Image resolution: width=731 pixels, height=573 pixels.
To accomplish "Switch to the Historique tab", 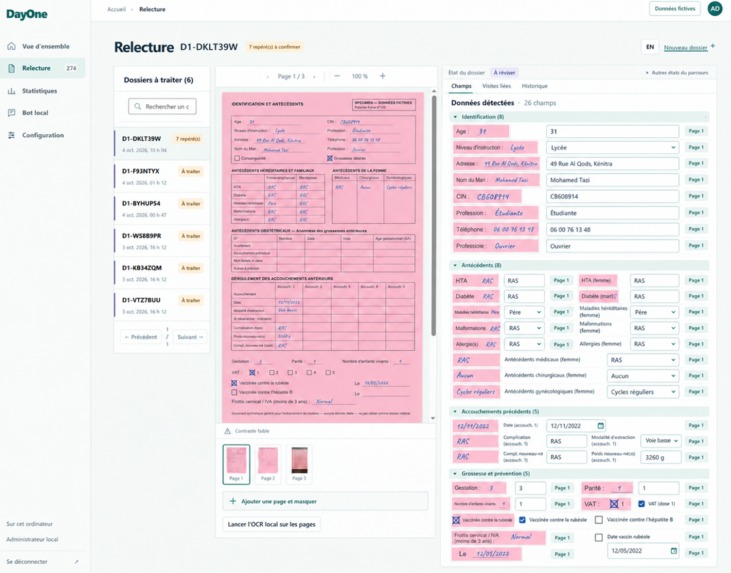I will (x=534, y=86).
